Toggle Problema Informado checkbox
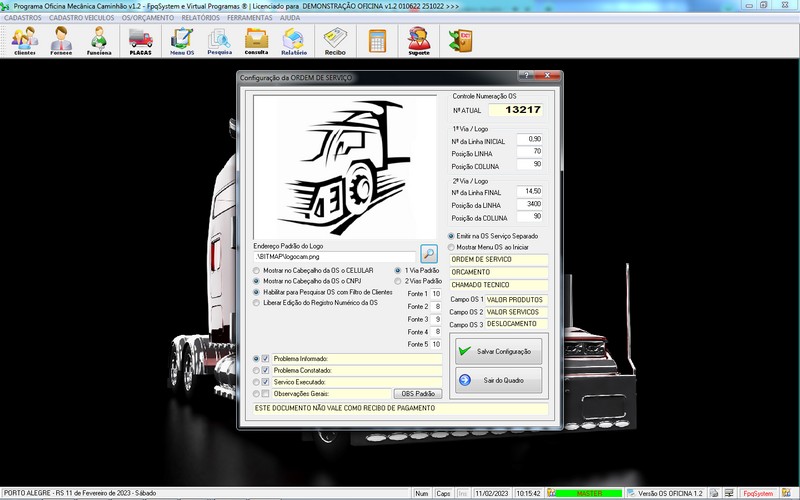 coord(265,359)
